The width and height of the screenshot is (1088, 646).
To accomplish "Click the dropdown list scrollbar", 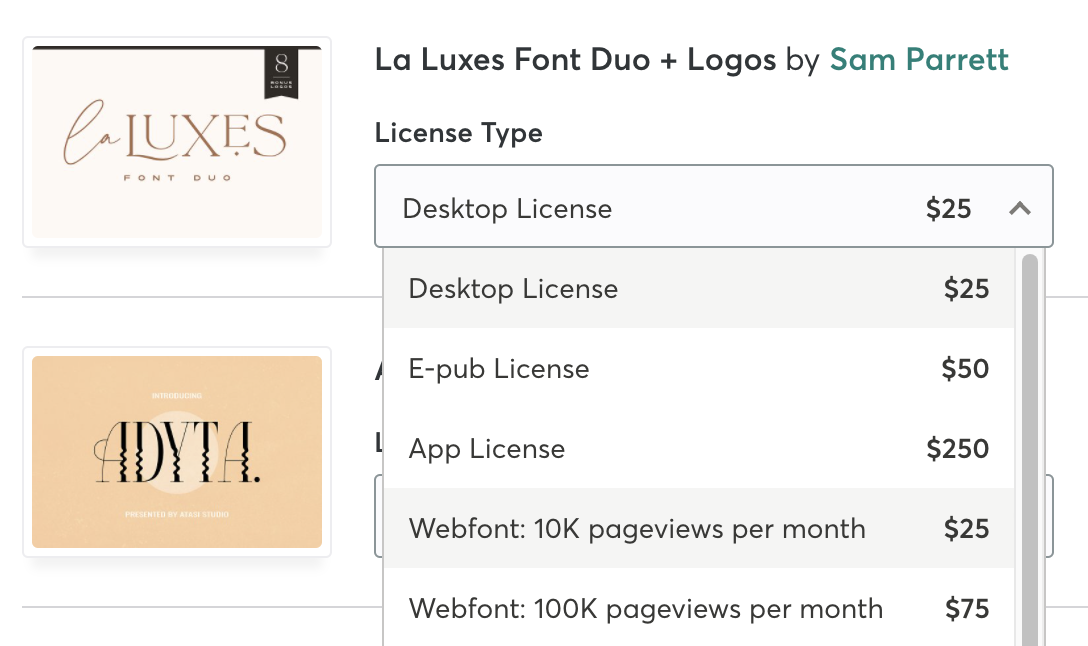I will coord(1030,450).
